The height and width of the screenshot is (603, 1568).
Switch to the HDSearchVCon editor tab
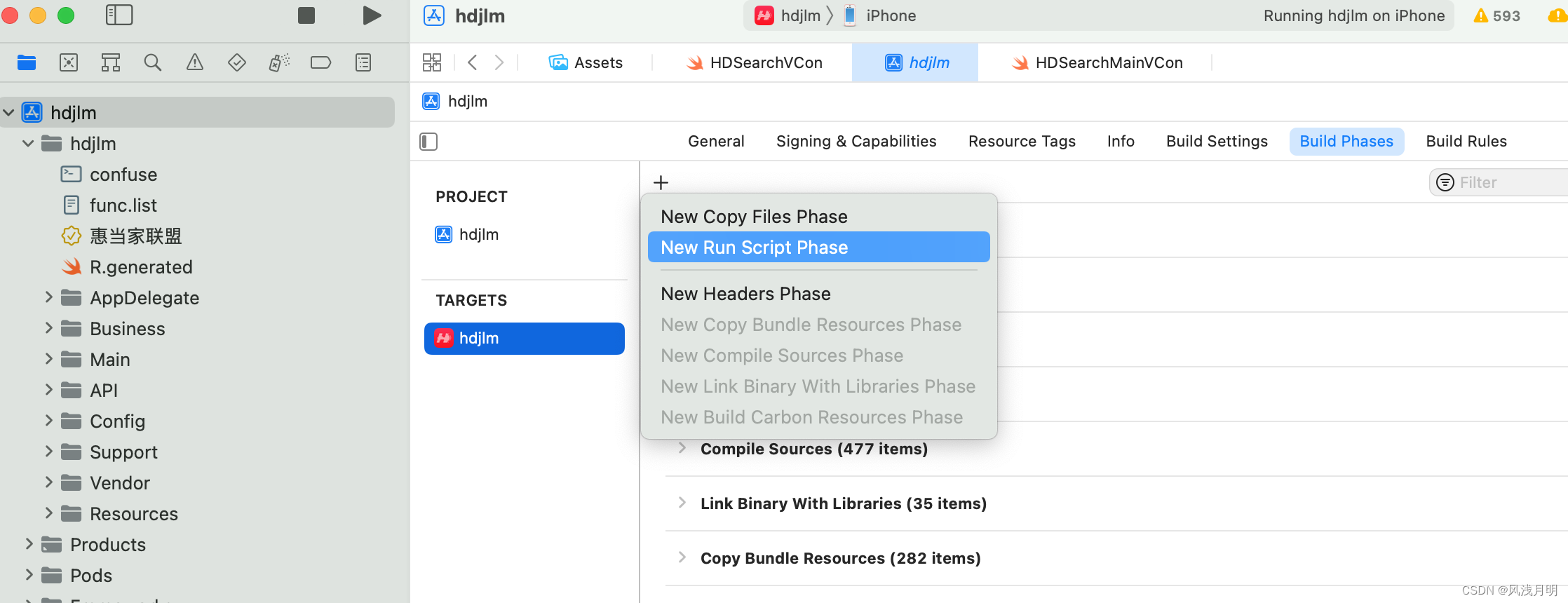point(754,62)
